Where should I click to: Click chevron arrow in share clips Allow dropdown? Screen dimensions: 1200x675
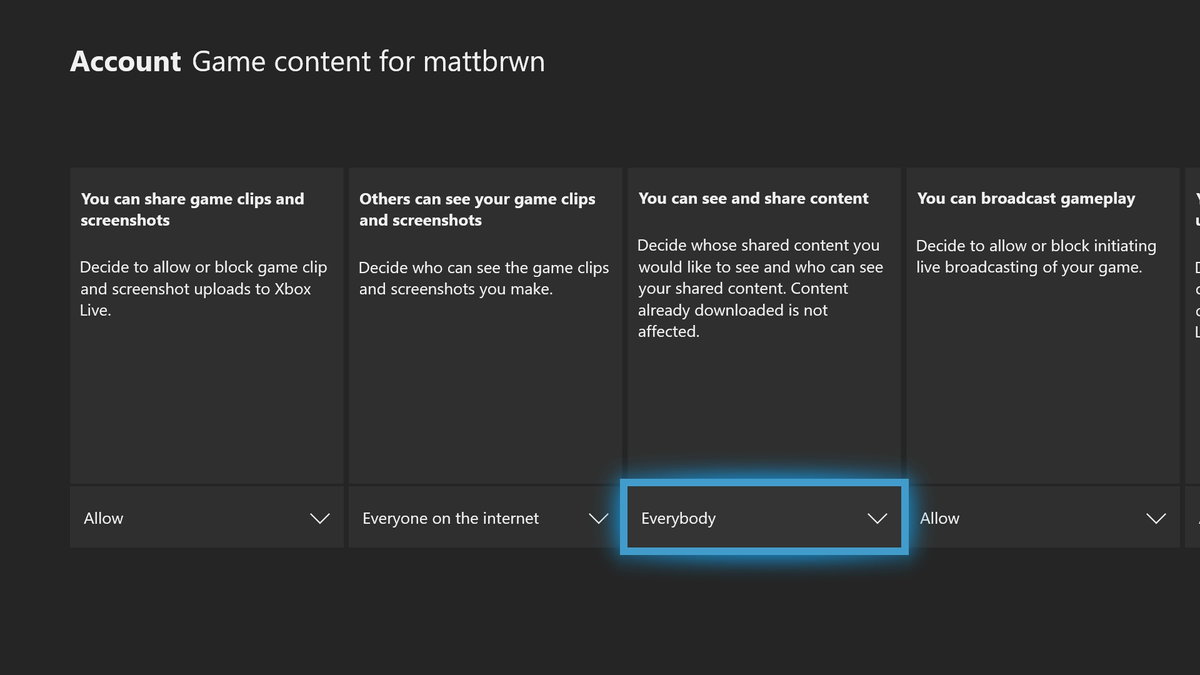click(x=320, y=518)
